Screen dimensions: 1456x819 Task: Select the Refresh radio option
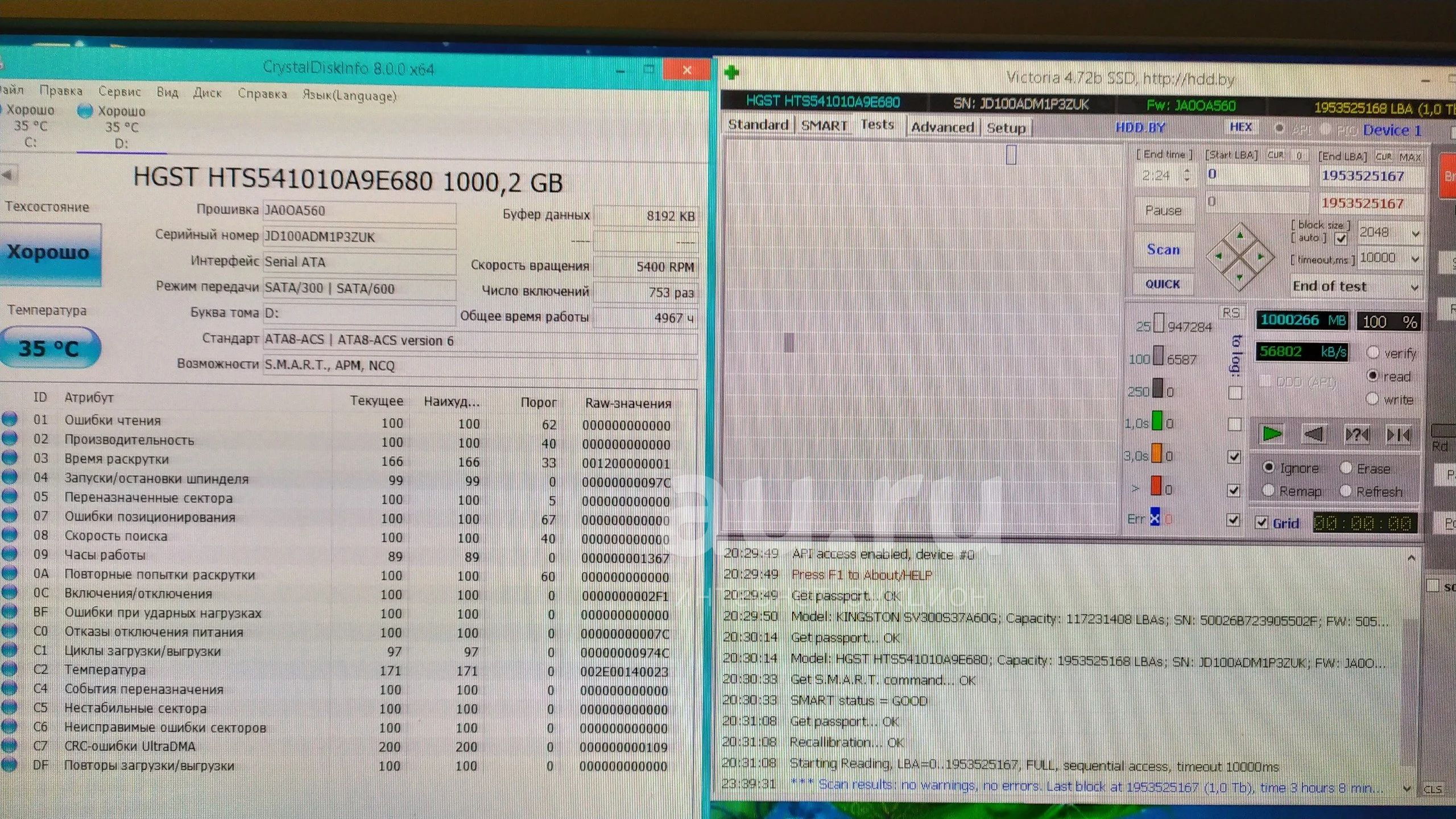click(1346, 490)
